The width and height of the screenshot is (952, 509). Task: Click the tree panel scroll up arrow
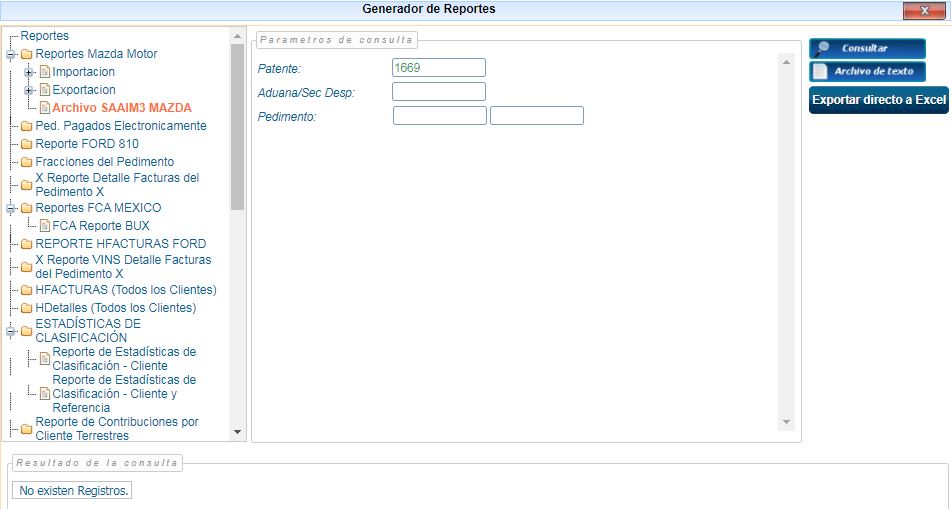(x=237, y=36)
